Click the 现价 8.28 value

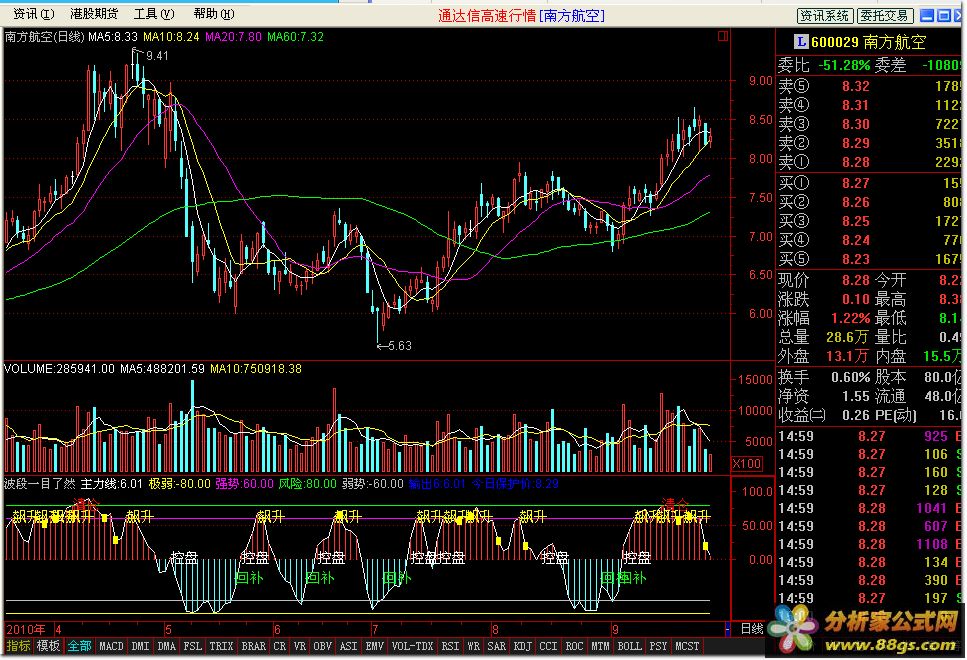pos(855,281)
